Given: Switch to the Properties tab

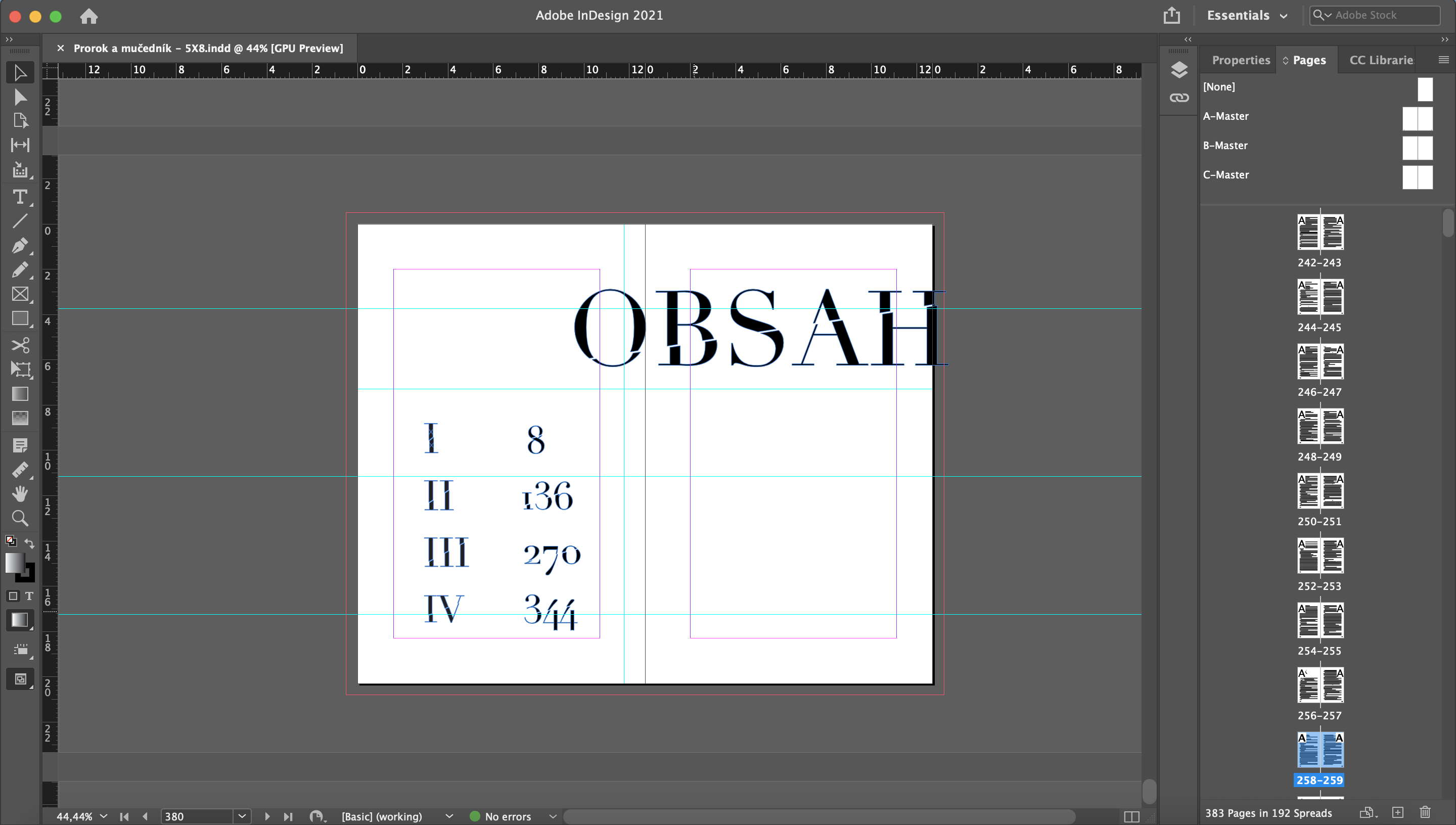Looking at the screenshot, I should (1241, 60).
